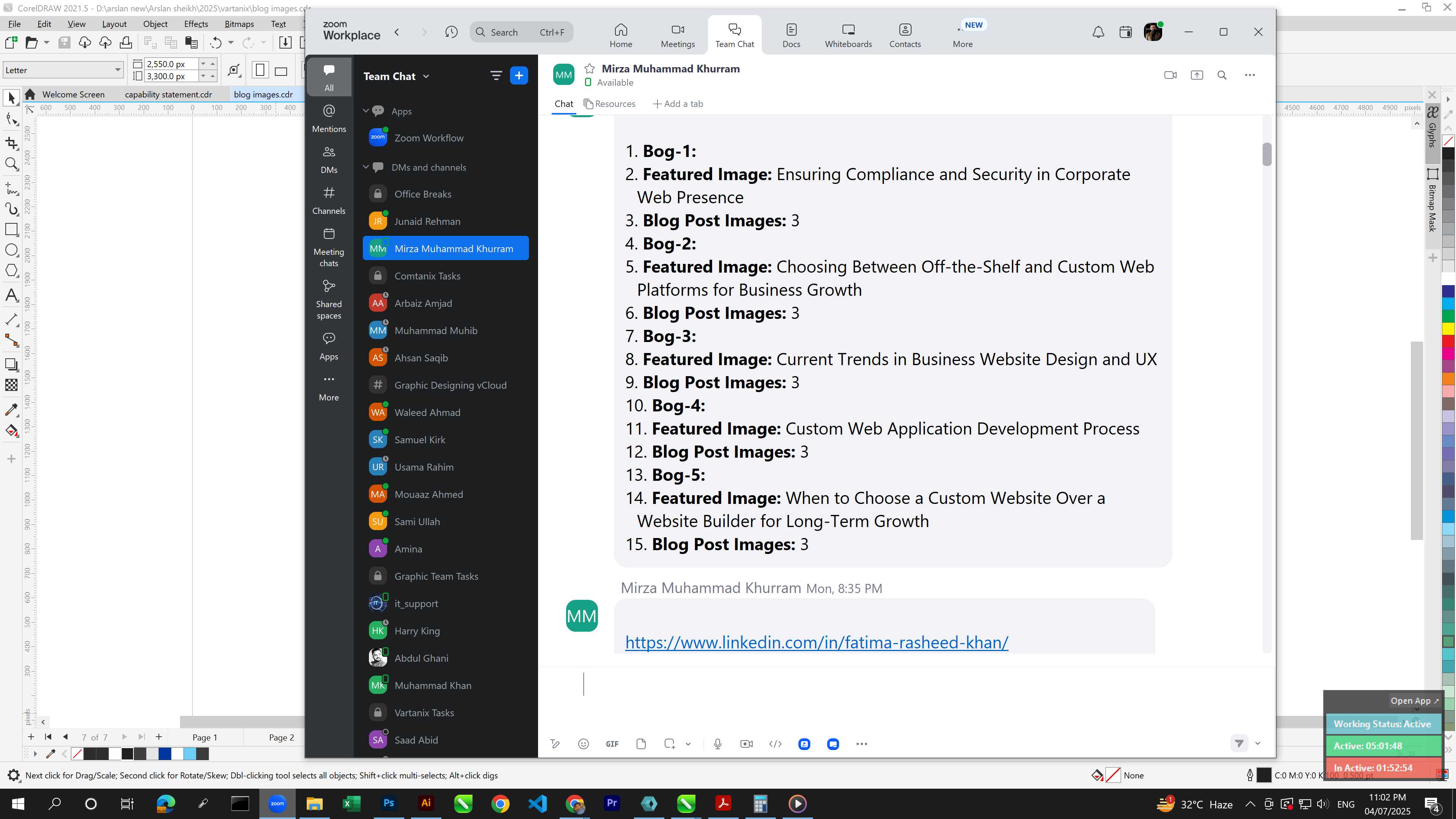Open the CorelDRAW undo history dropdown
Screen dimensions: 1456x819
(x=231, y=42)
